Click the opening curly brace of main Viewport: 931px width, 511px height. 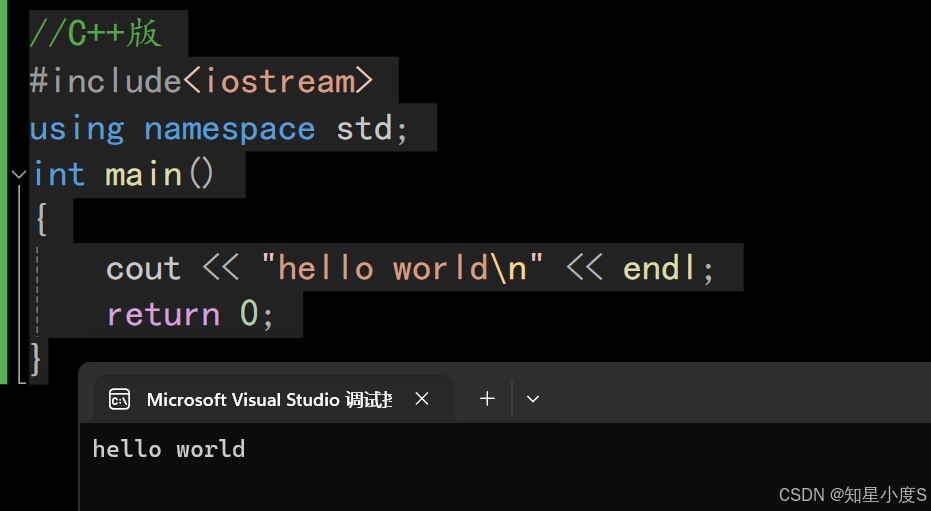42,219
